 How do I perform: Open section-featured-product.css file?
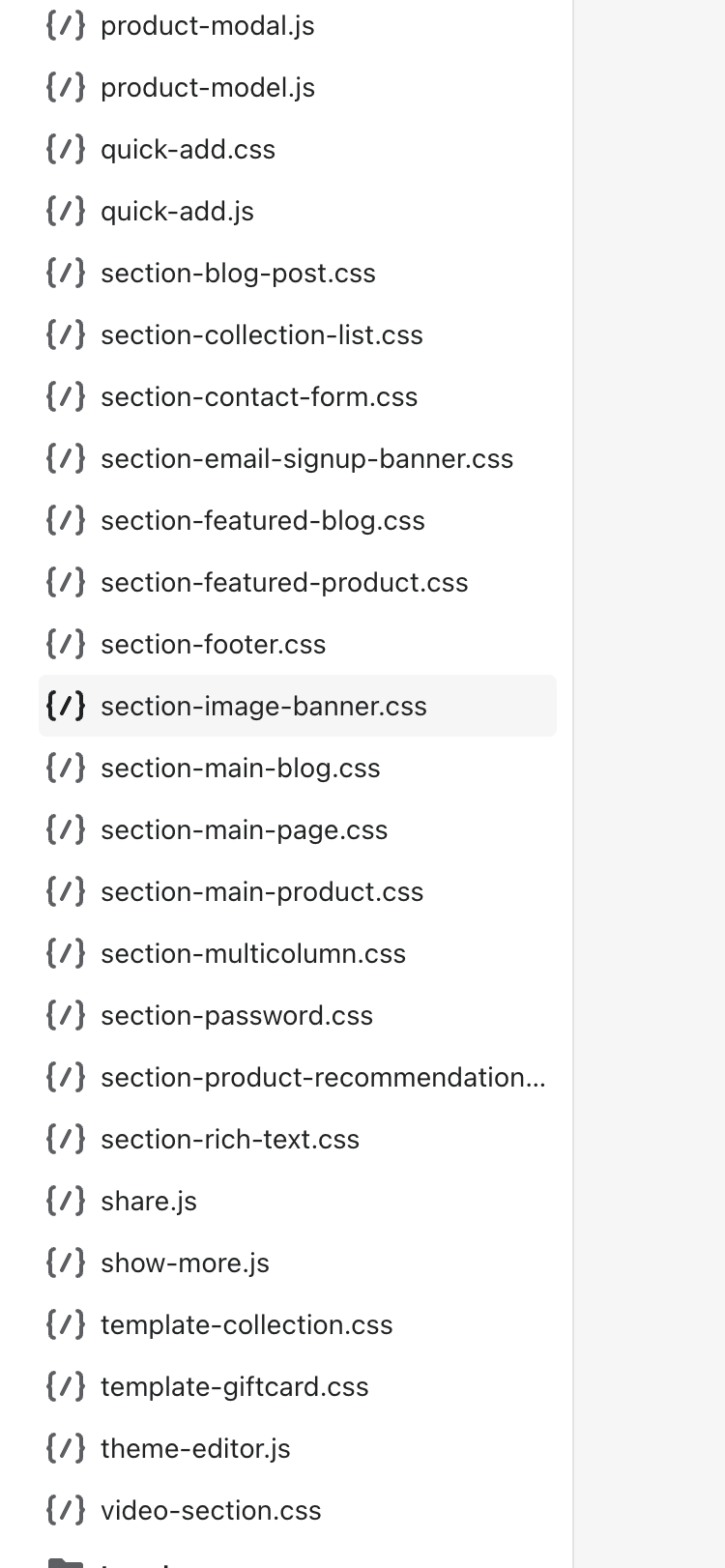tap(284, 583)
